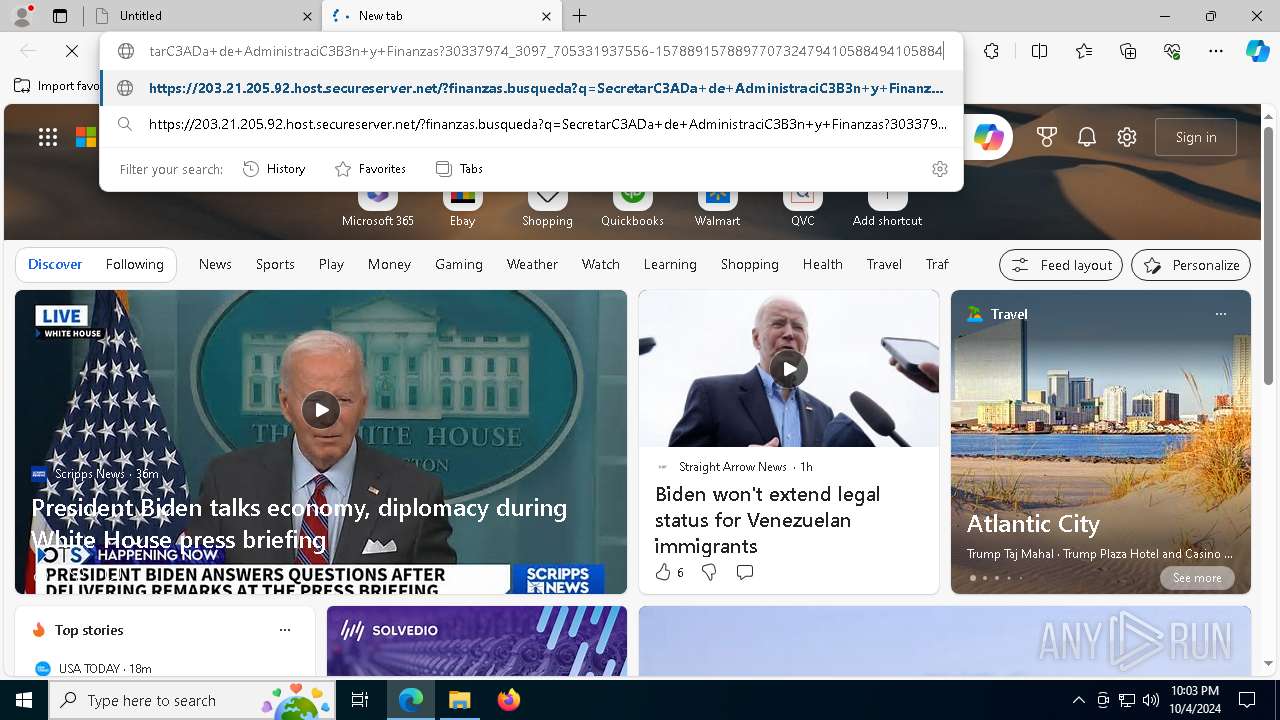
Task: Open the Edge profile icon
Action: pyautogui.click(x=22, y=15)
